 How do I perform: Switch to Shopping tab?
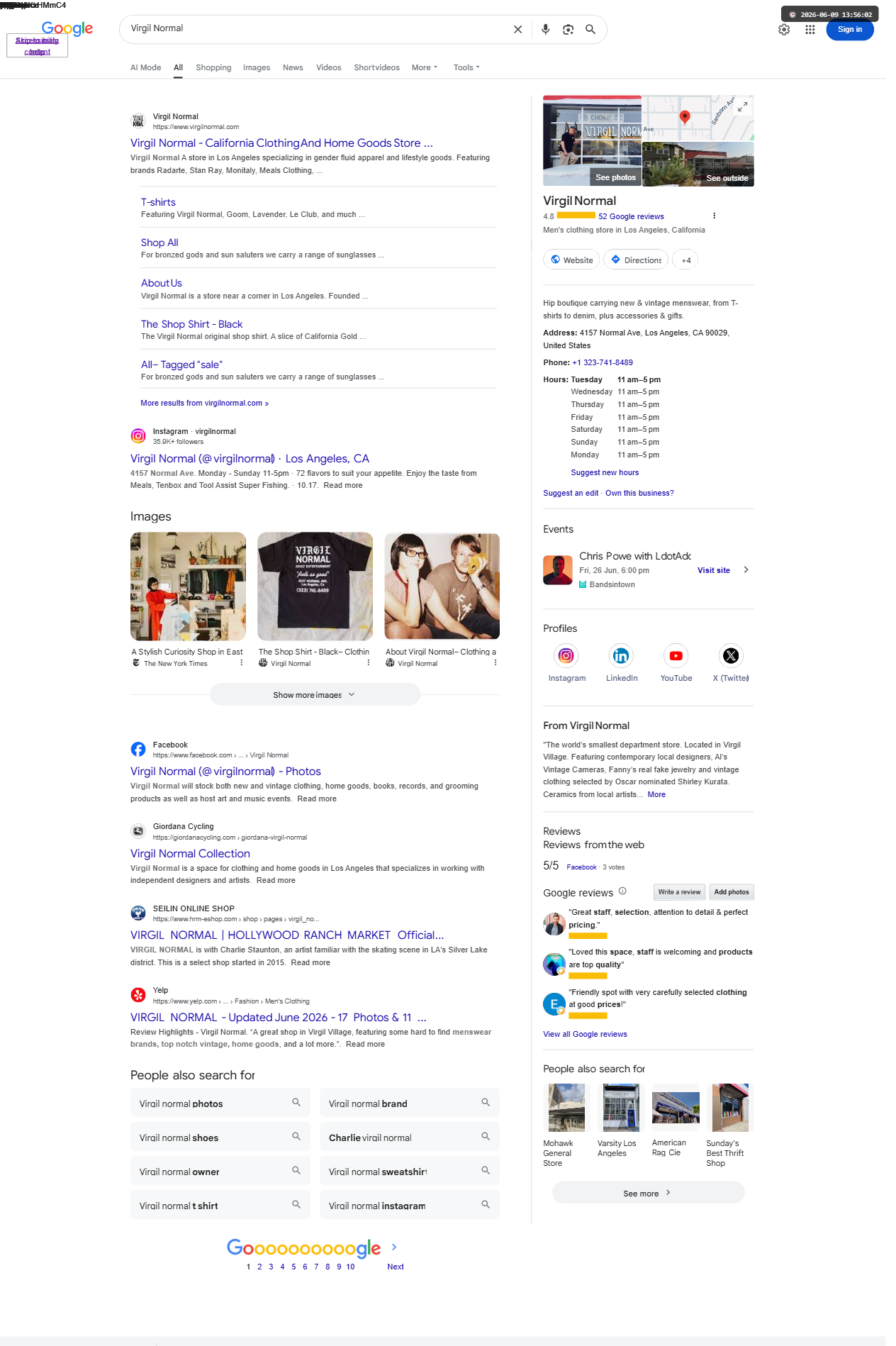click(x=213, y=67)
